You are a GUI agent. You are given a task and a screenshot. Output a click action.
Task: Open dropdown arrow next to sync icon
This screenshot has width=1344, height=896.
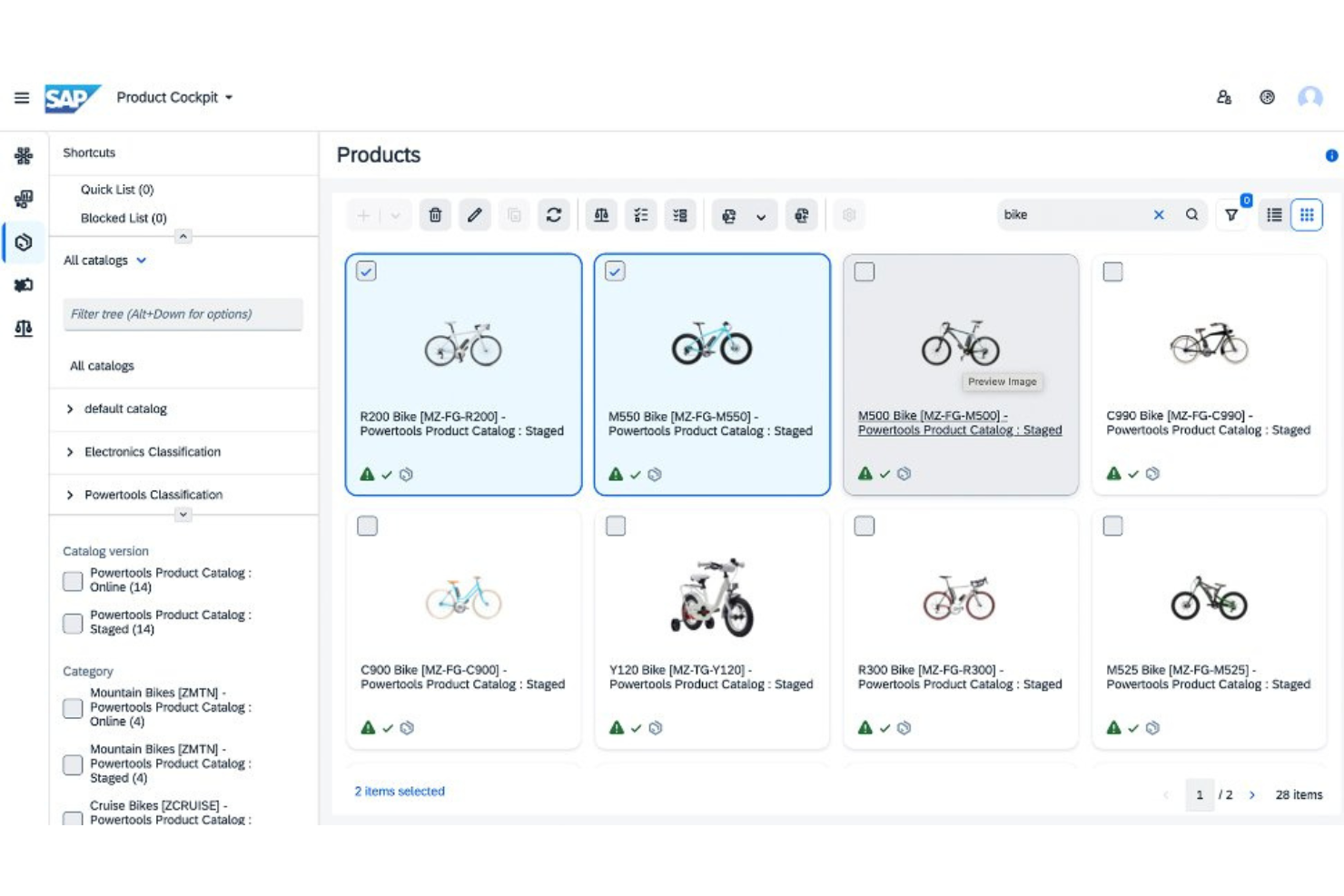coord(761,216)
